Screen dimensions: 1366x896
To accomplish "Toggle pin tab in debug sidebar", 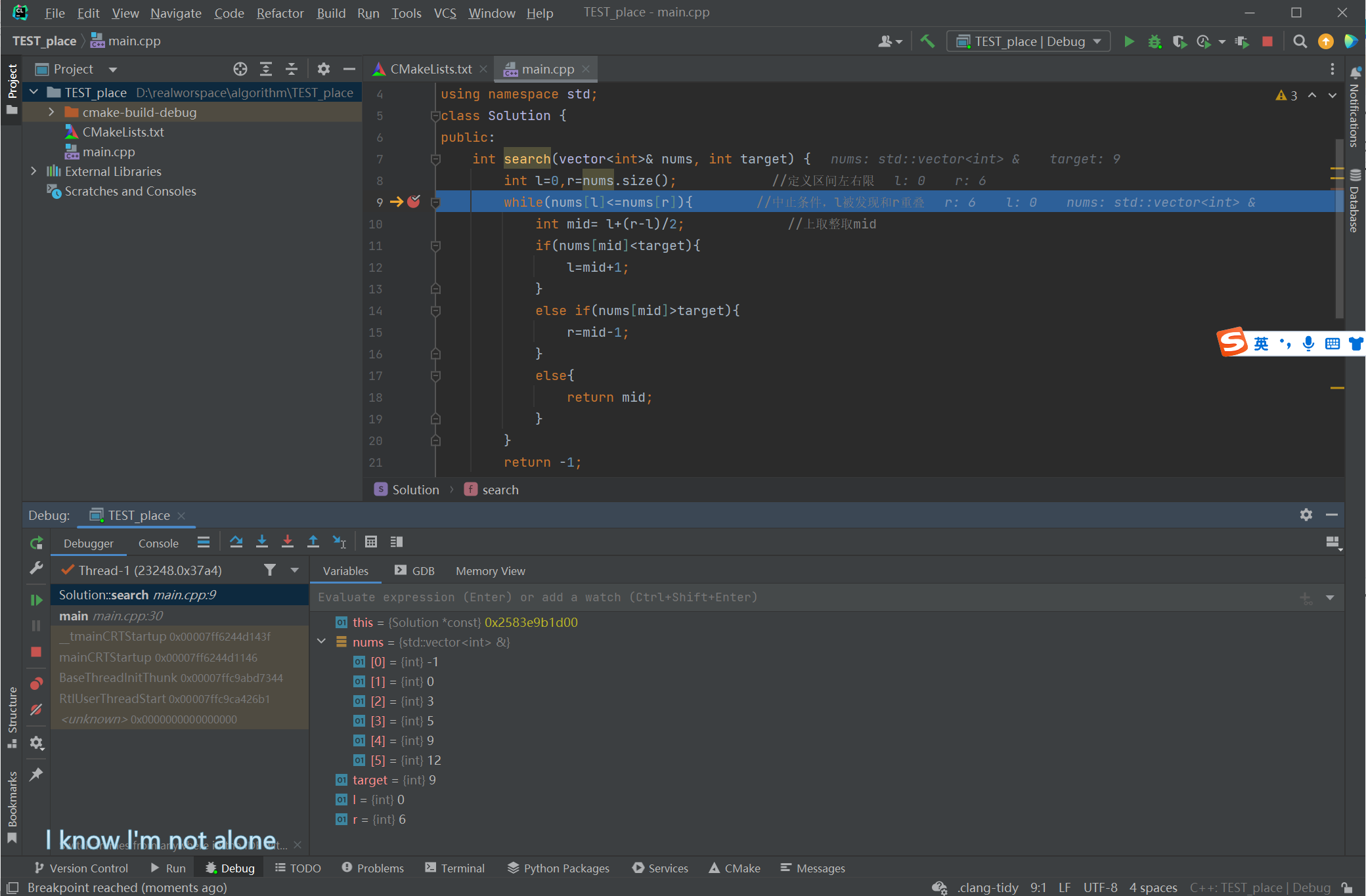I will [37, 774].
